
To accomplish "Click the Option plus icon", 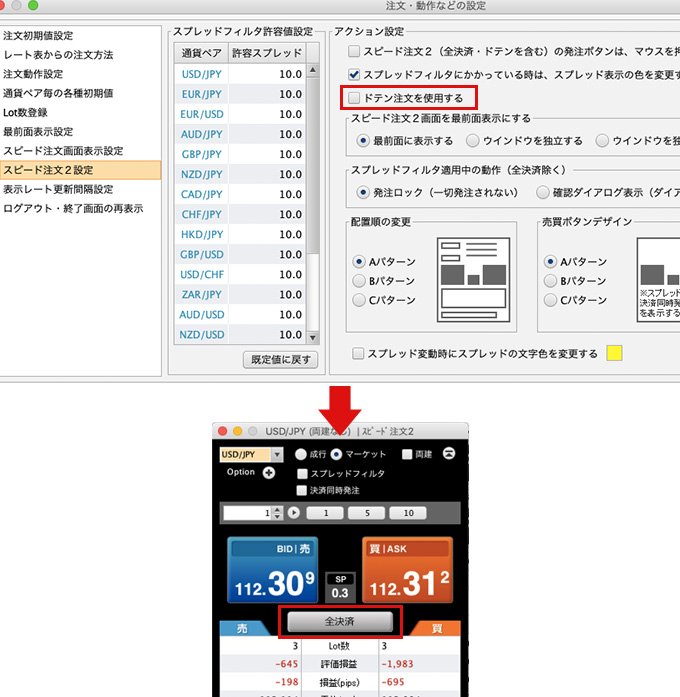I will pyautogui.click(x=269, y=473).
